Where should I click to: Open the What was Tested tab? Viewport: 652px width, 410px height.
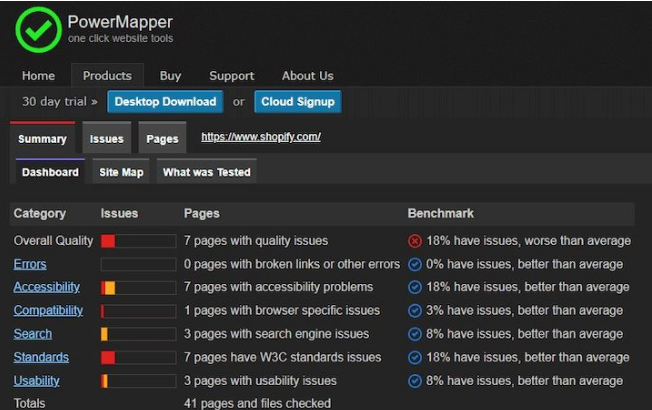[x=207, y=171]
